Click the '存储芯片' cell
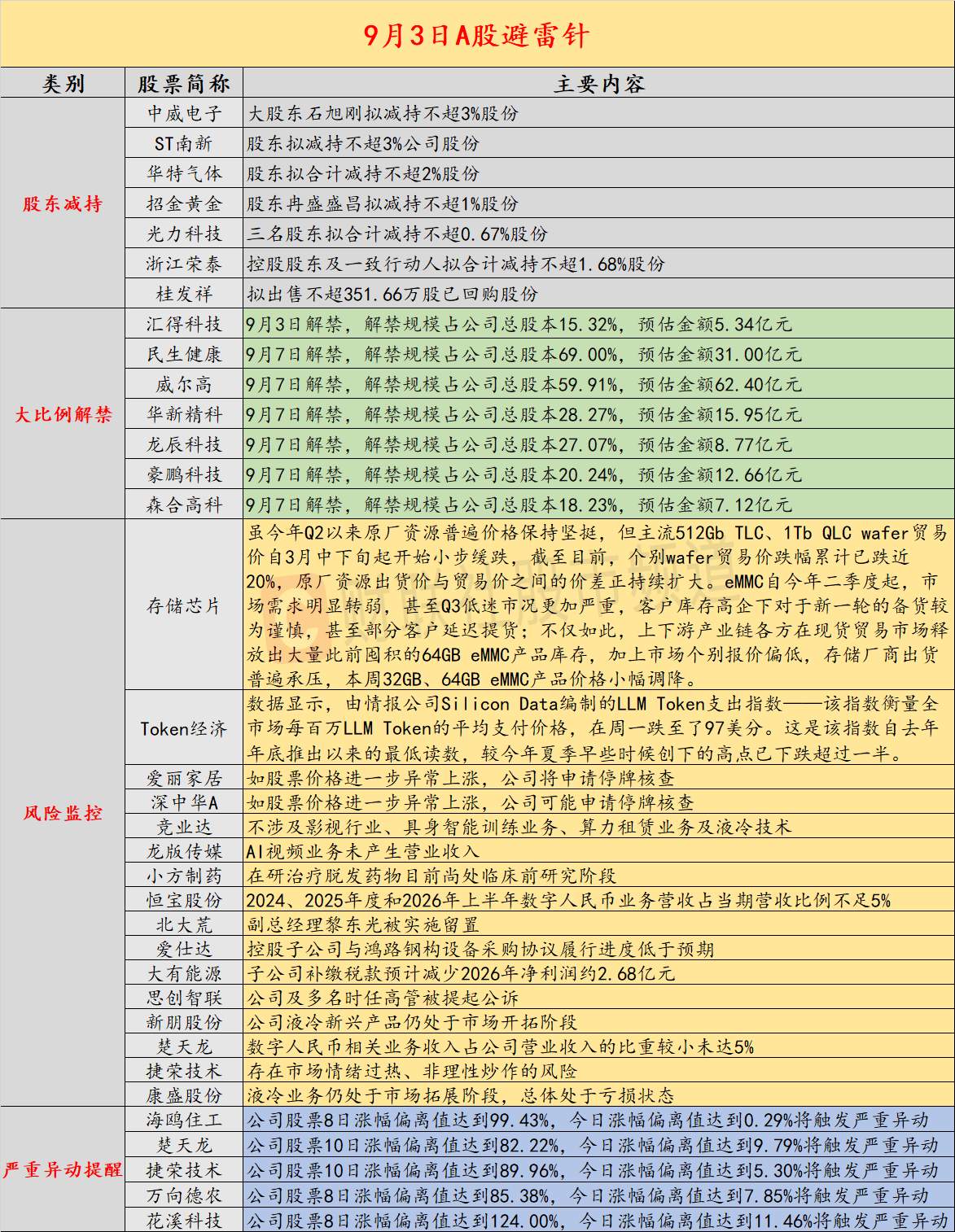This screenshot has height=1232, width=955. click(x=184, y=605)
